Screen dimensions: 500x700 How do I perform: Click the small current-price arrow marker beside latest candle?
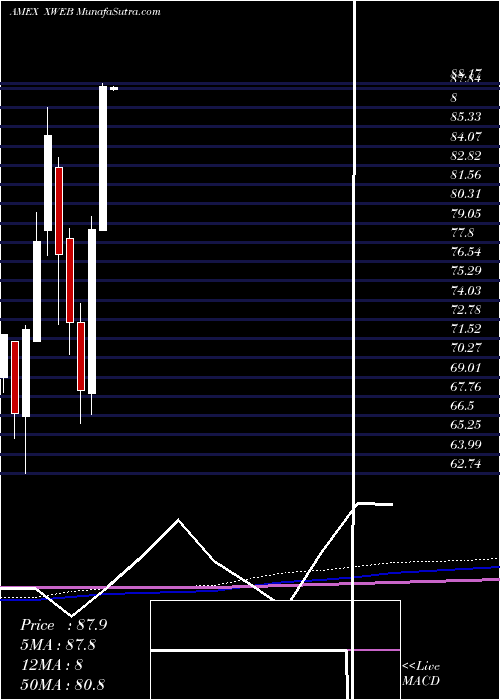[x=114, y=88]
